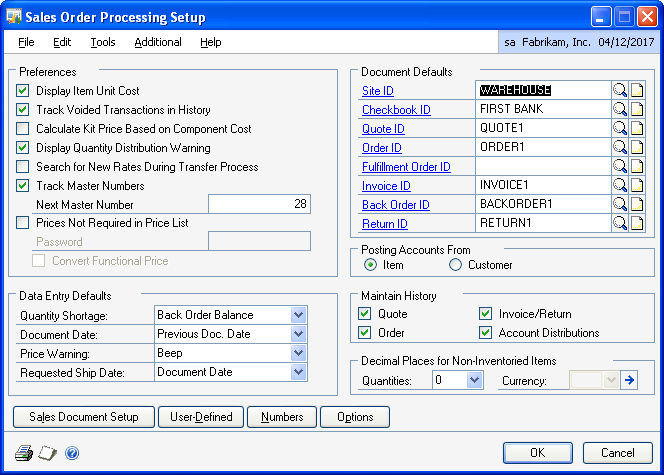This screenshot has width=664, height=475.
Task: Open the Edit menu
Action: 62,42
